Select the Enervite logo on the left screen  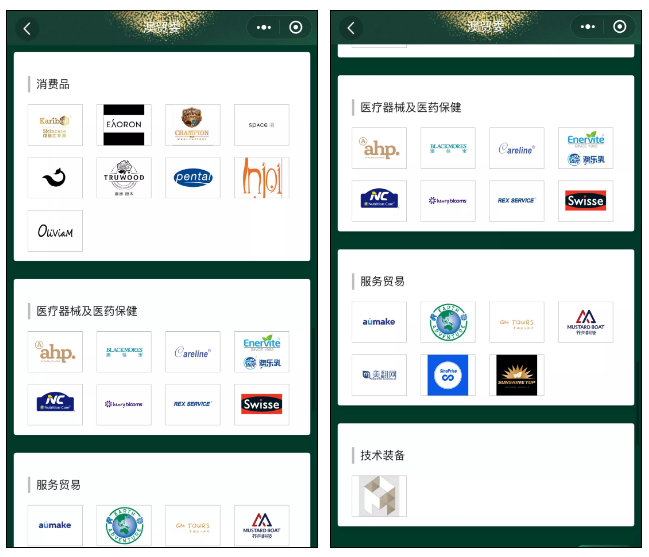pos(262,352)
